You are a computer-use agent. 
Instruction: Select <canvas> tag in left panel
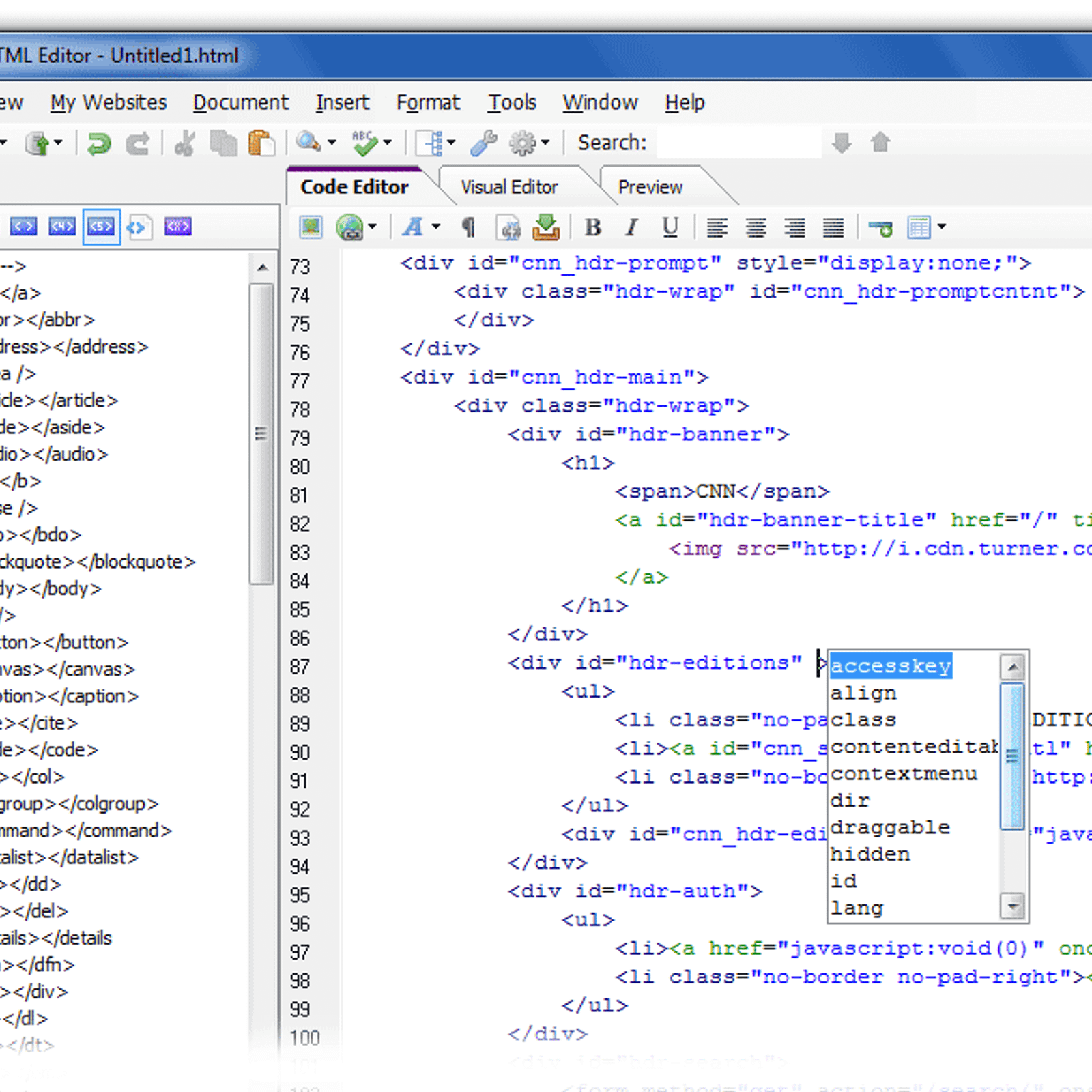point(67,670)
